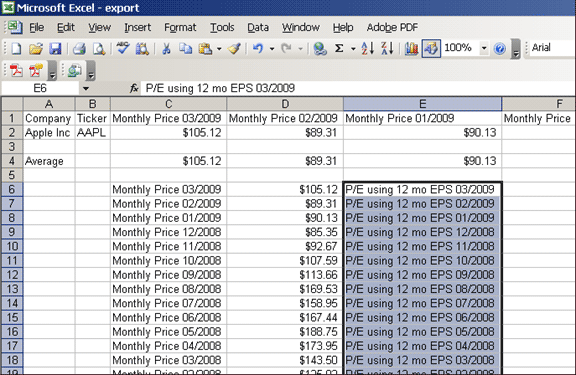The width and height of the screenshot is (576, 375).
Task: Open the AutoSum functions dropdown arrow
Action: click(353, 48)
